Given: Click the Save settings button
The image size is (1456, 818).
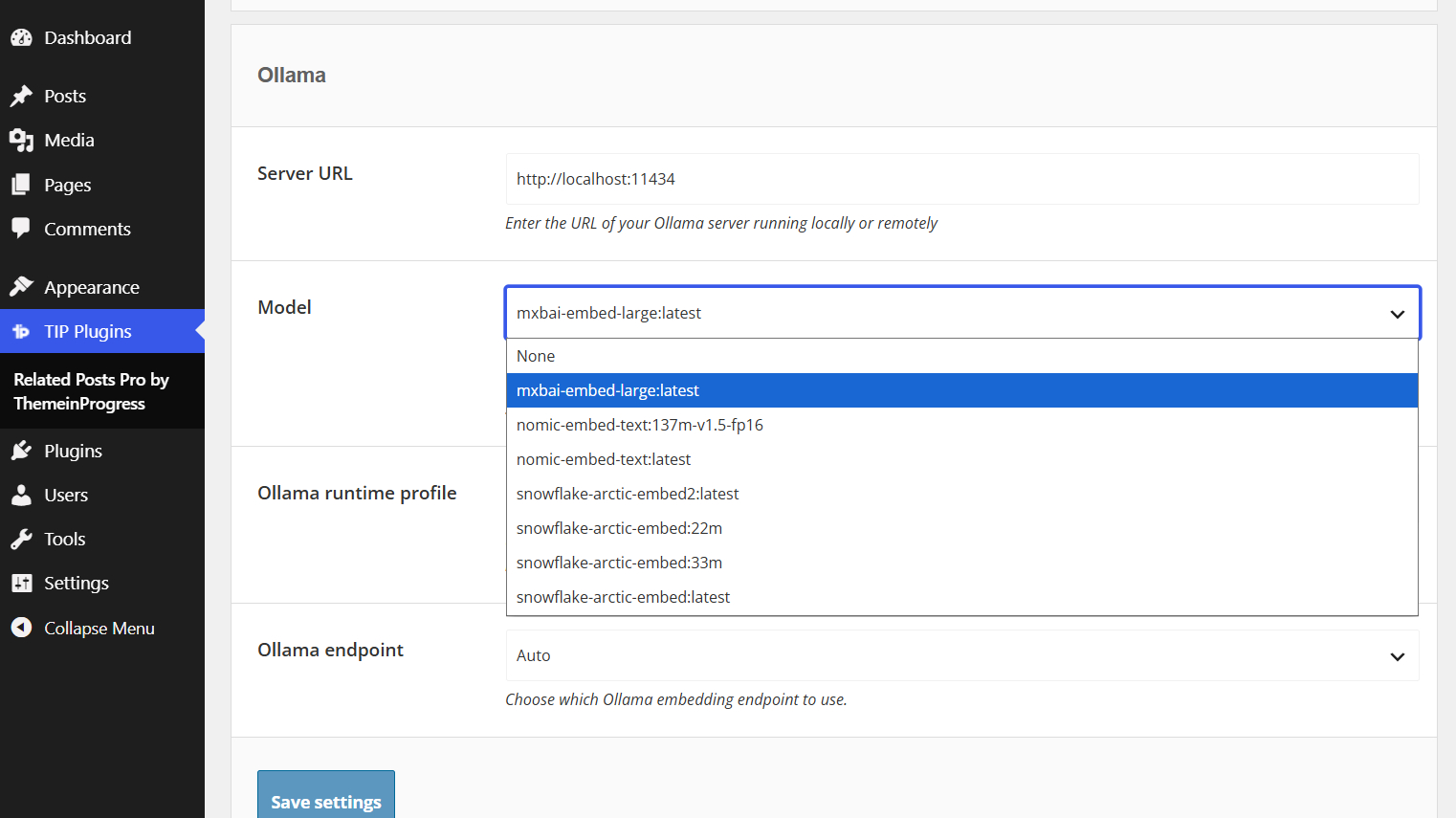Looking at the screenshot, I should pos(326,795).
